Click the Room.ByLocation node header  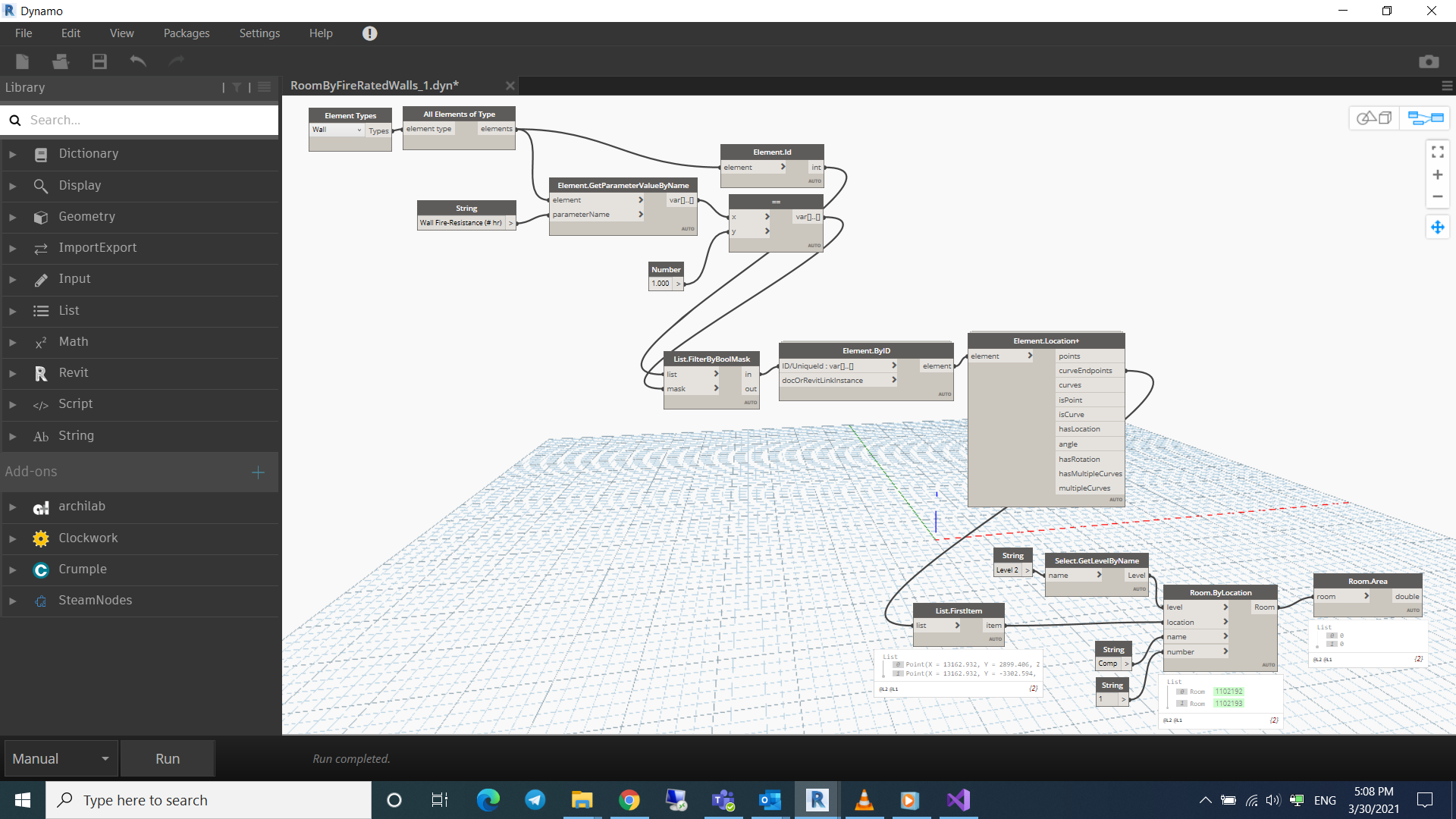(x=1220, y=592)
